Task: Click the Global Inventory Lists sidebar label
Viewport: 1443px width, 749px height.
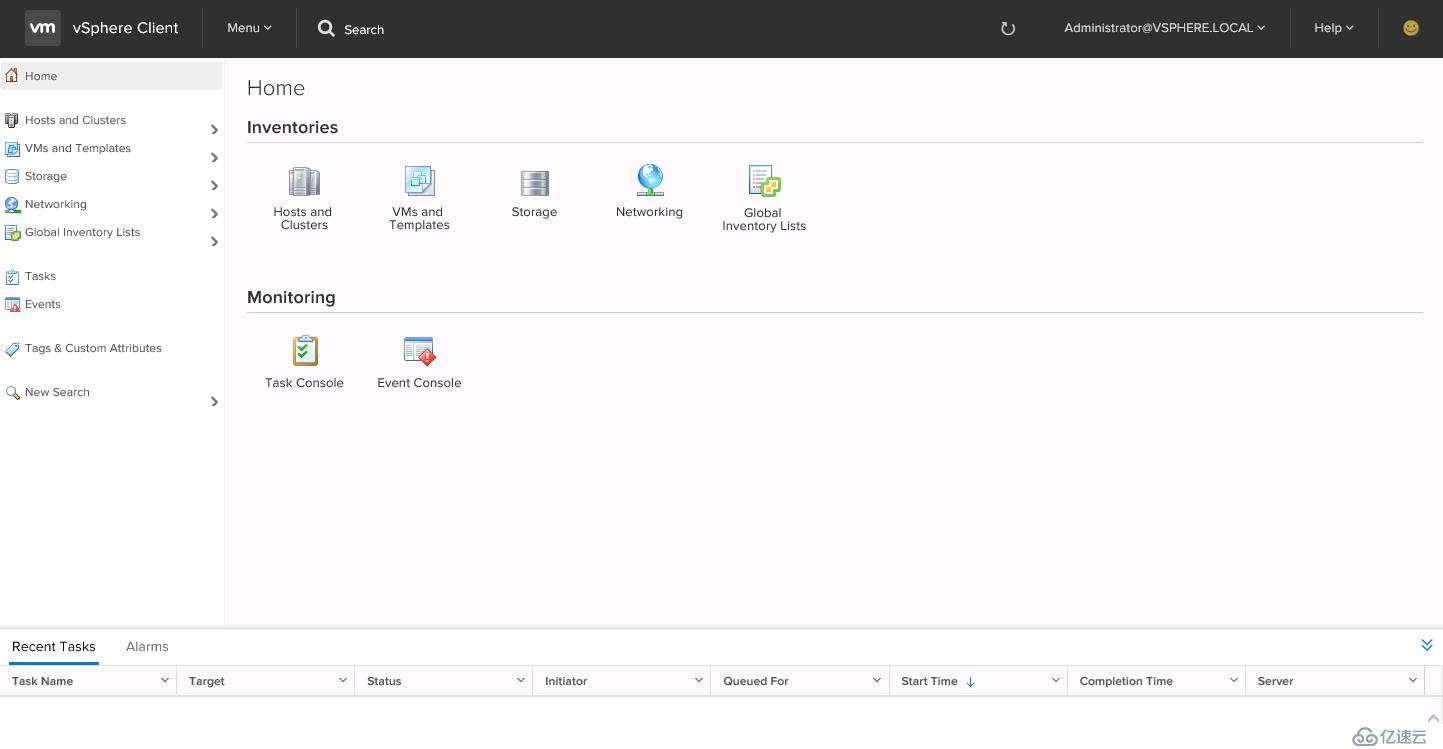Action: coord(83,232)
